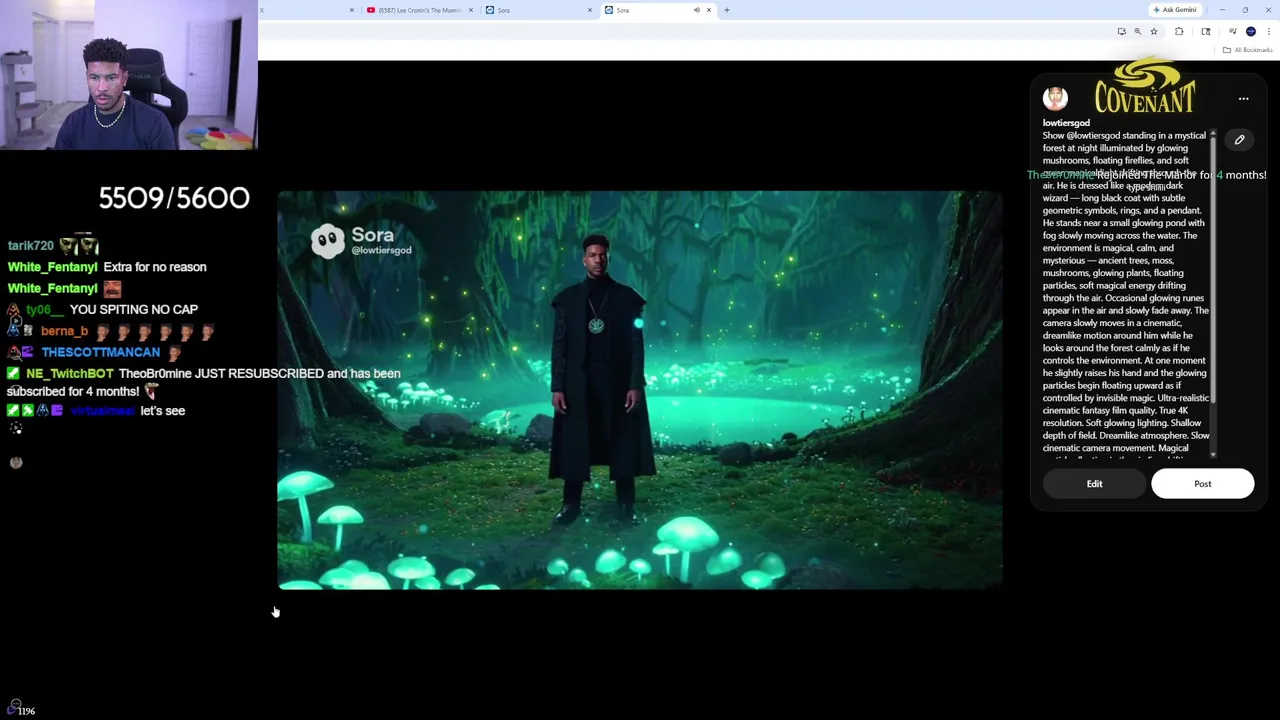Viewport: 1280px width, 720px height.
Task: Click the Edit button under the prompt
Action: click(x=1094, y=484)
